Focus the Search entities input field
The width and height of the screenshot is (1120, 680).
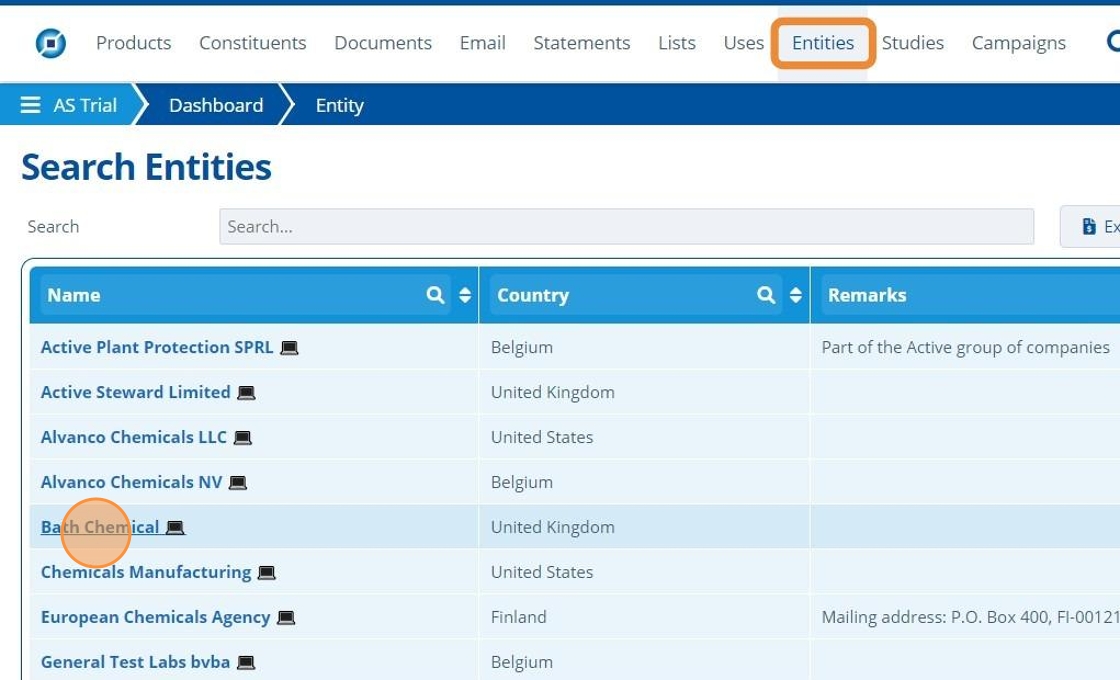click(626, 226)
